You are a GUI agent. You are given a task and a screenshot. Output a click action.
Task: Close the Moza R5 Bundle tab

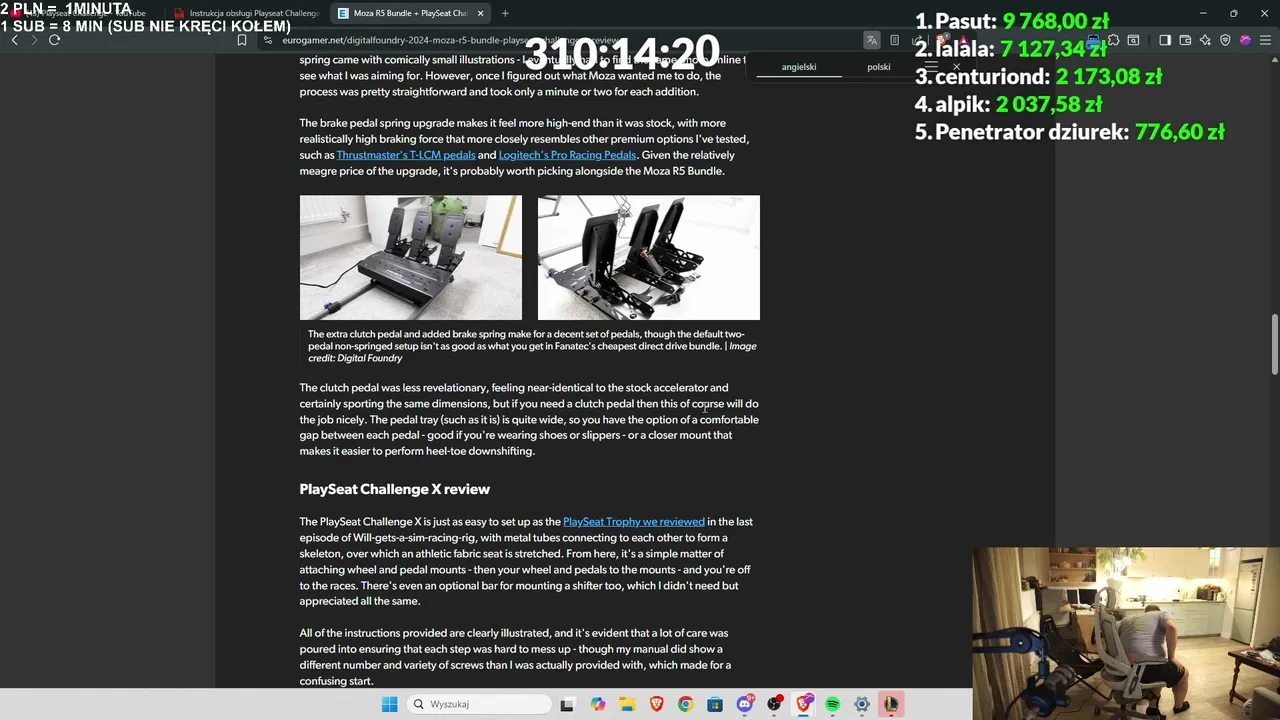(x=481, y=13)
